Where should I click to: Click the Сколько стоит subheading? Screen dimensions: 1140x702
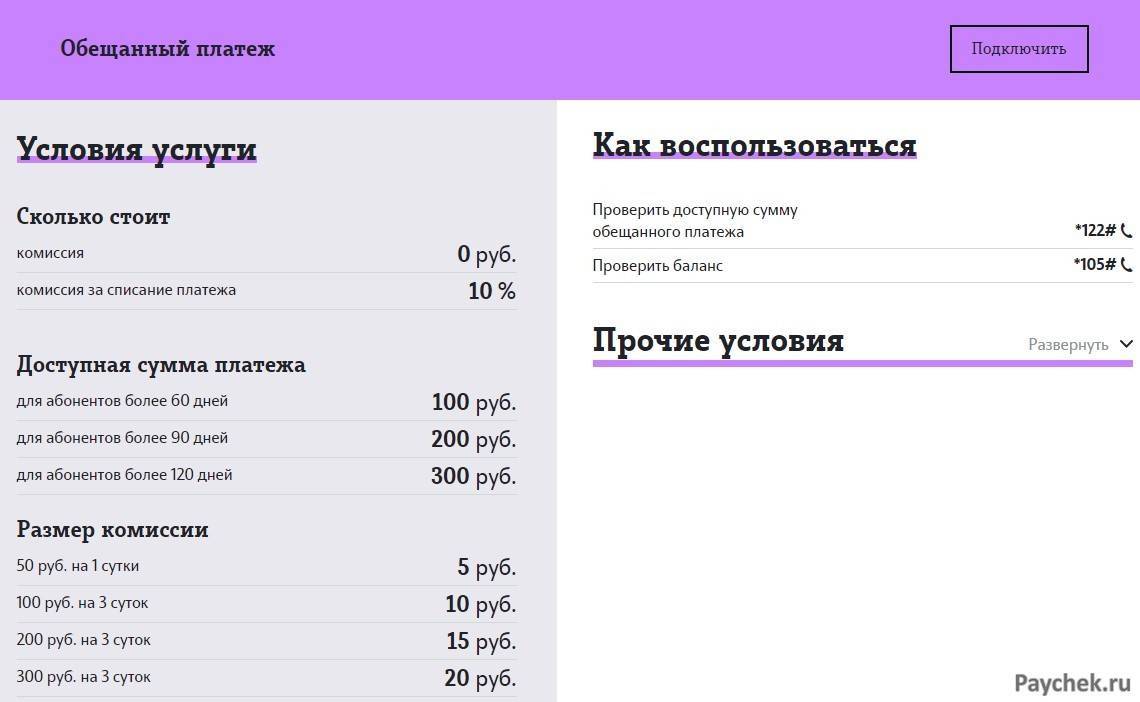pyautogui.click(x=93, y=217)
